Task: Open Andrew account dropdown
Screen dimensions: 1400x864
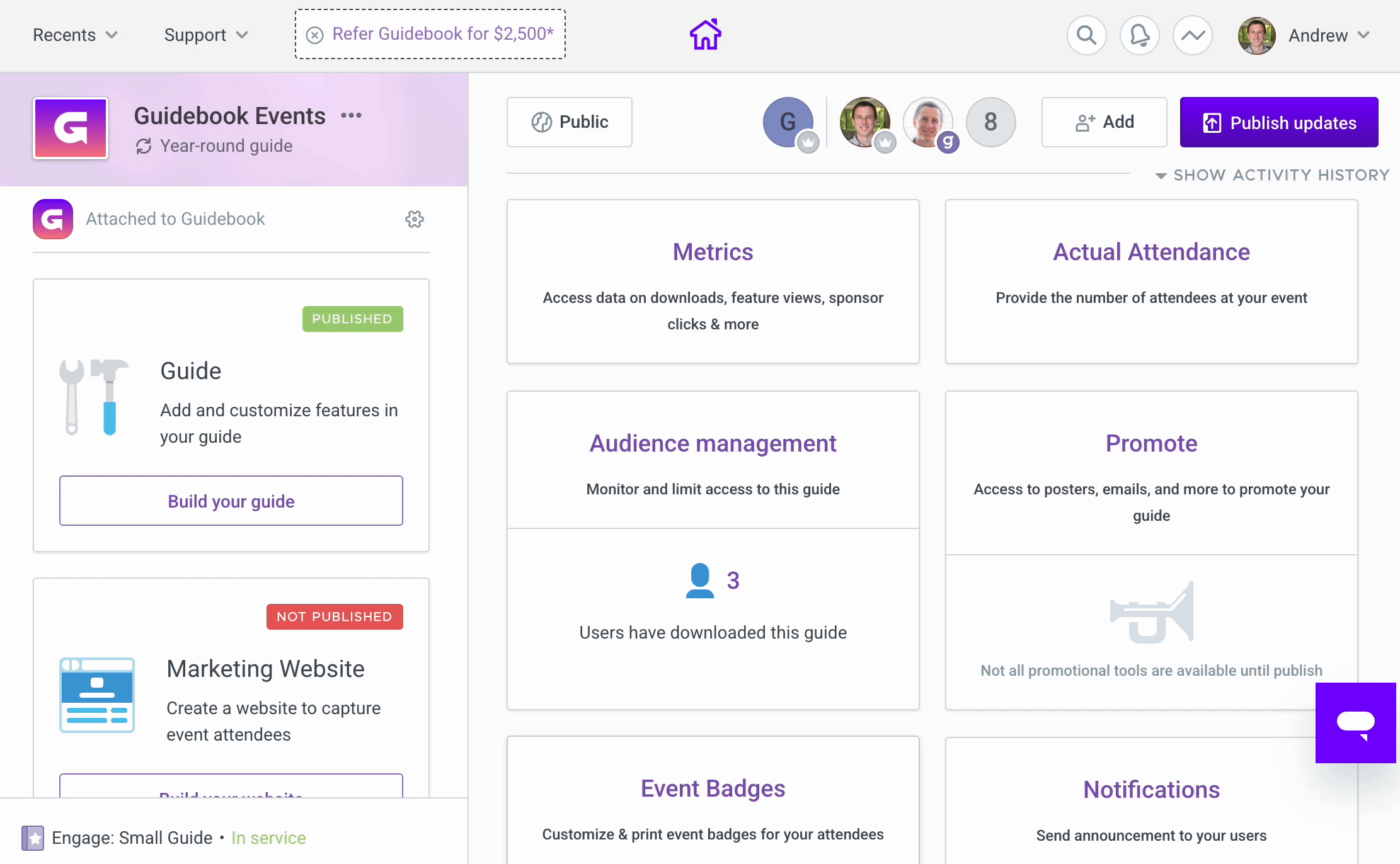Action: (1304, 35)
